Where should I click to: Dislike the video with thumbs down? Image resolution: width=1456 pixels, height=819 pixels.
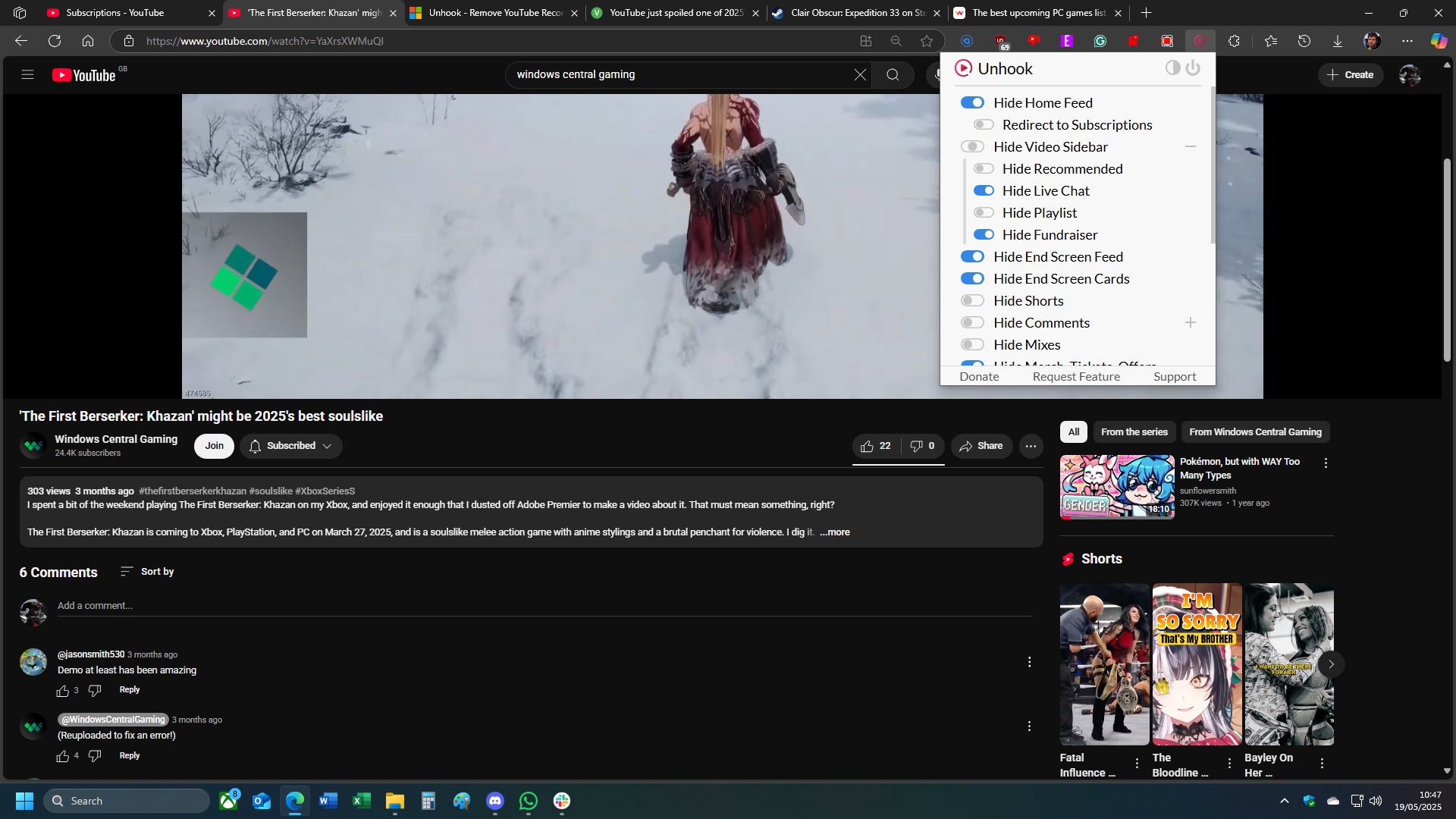point(922,446)
